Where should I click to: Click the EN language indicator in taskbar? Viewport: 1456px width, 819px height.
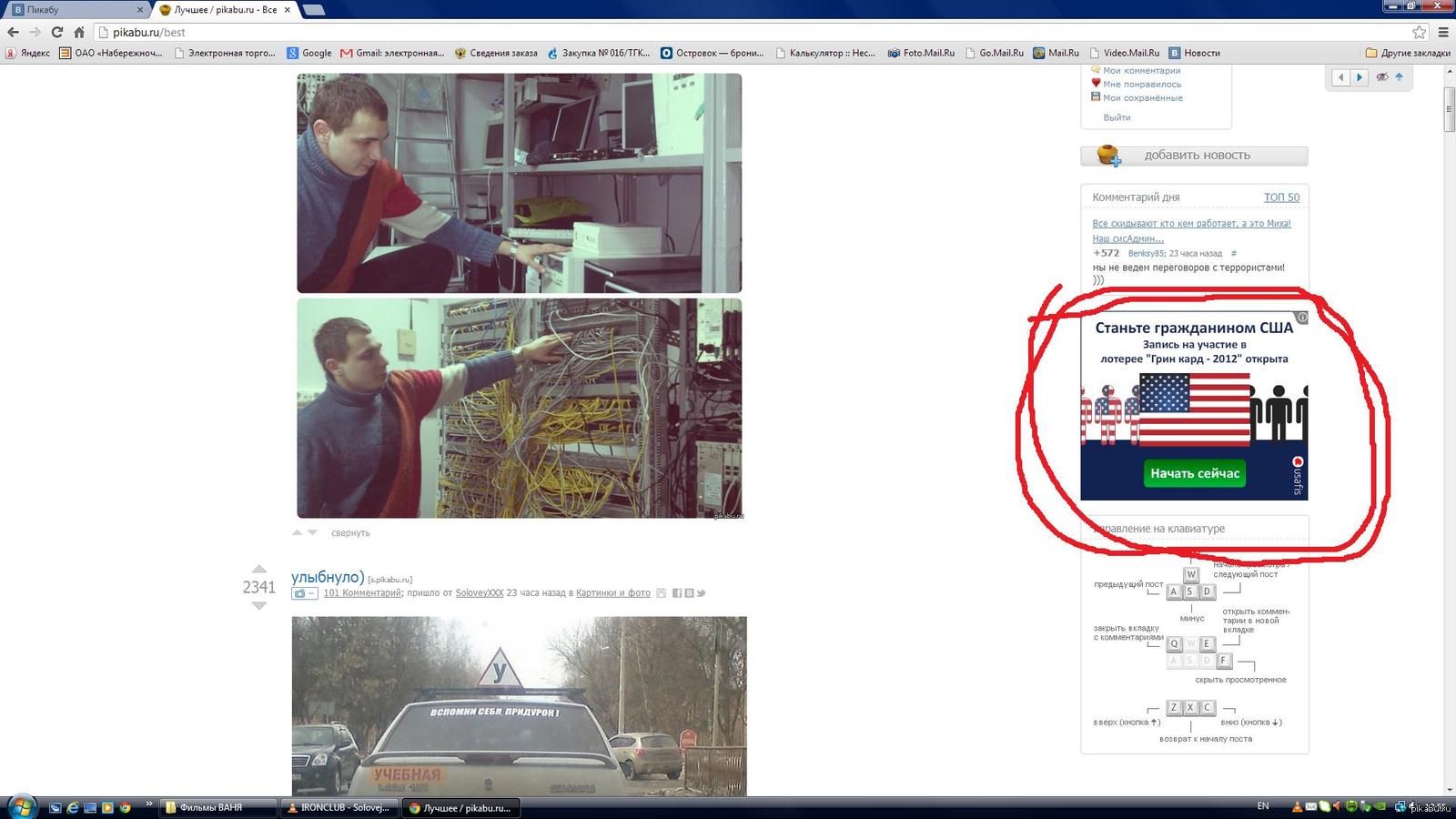[x=1263, y=806]
